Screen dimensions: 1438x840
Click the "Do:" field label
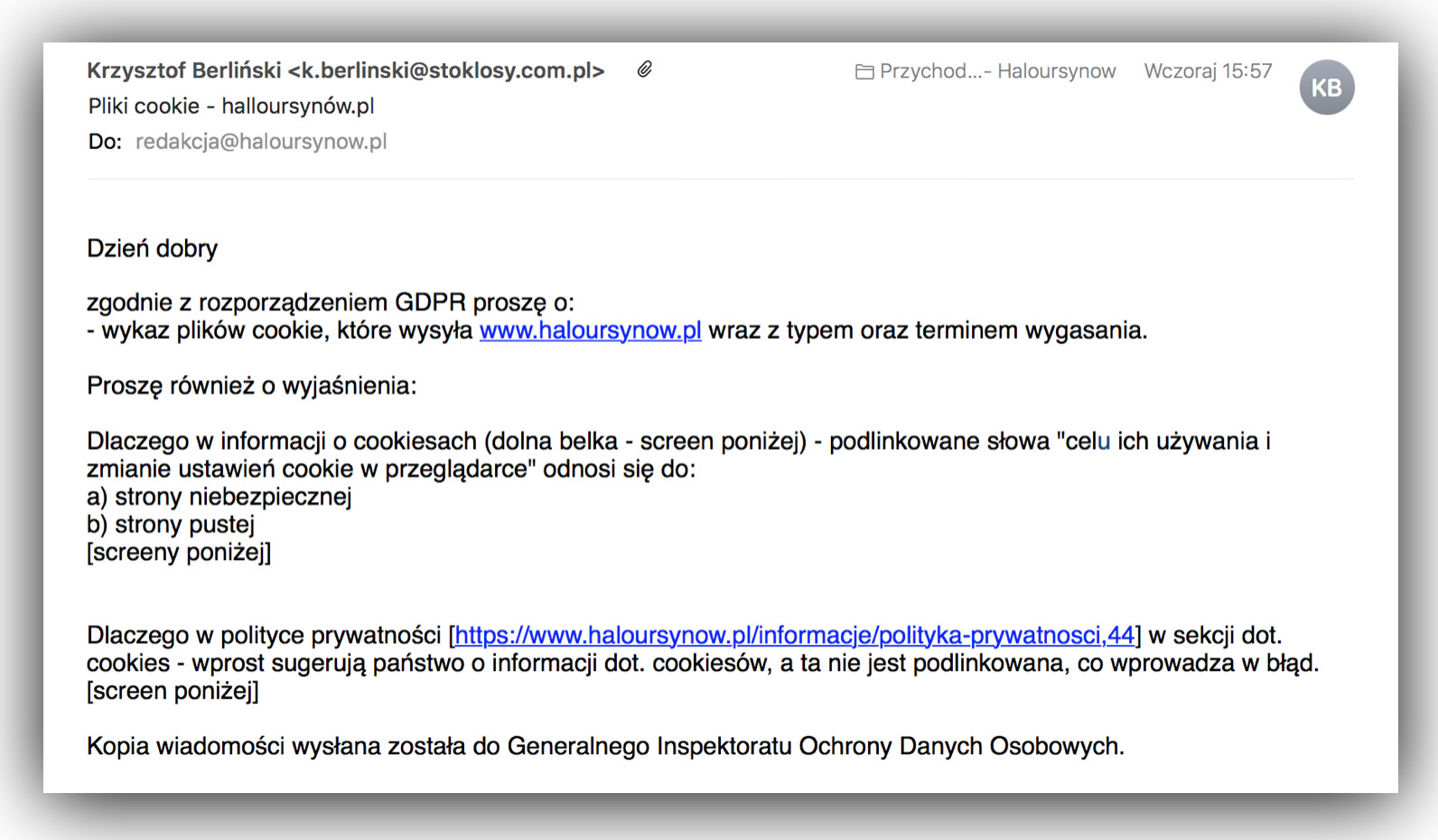coord(105,142)
